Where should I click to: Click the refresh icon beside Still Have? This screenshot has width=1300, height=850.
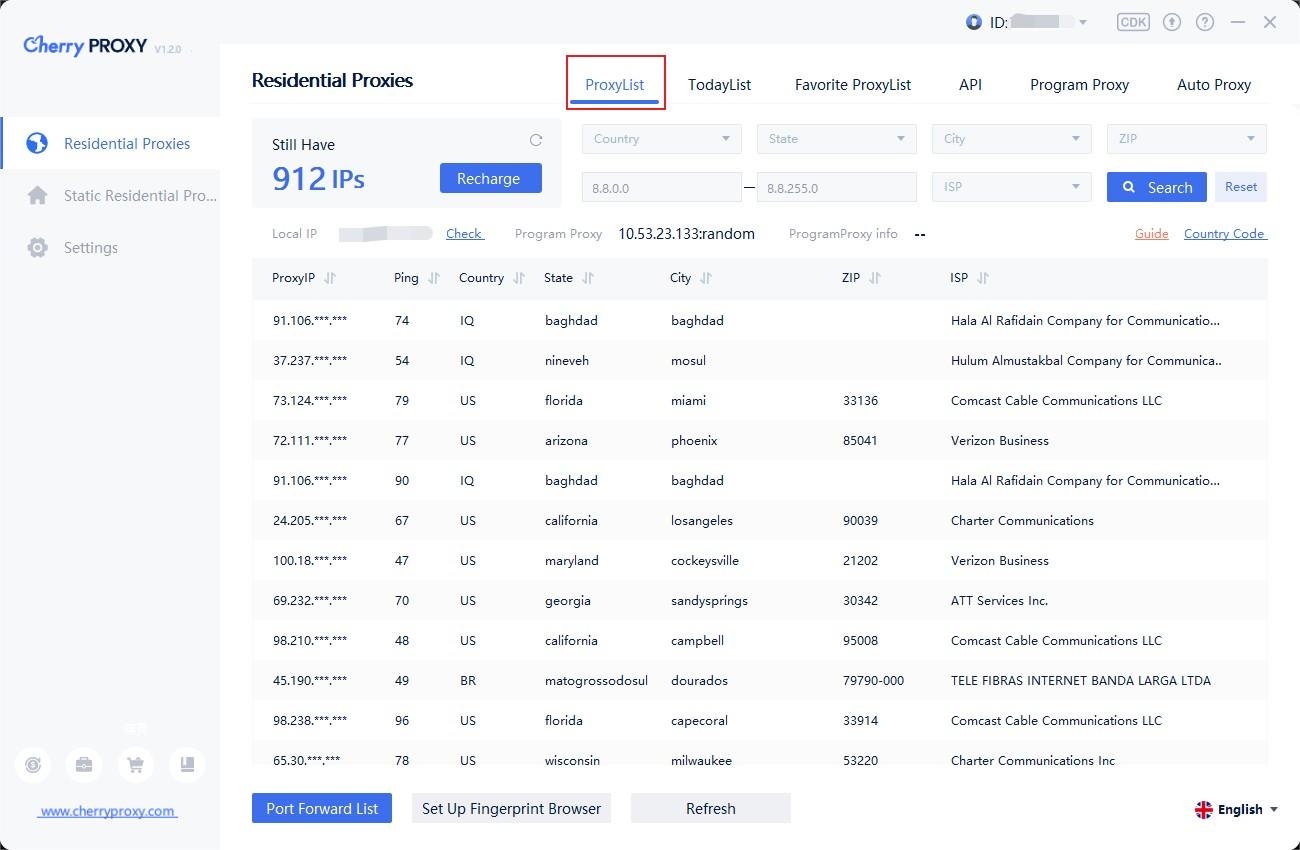(536, 141)
